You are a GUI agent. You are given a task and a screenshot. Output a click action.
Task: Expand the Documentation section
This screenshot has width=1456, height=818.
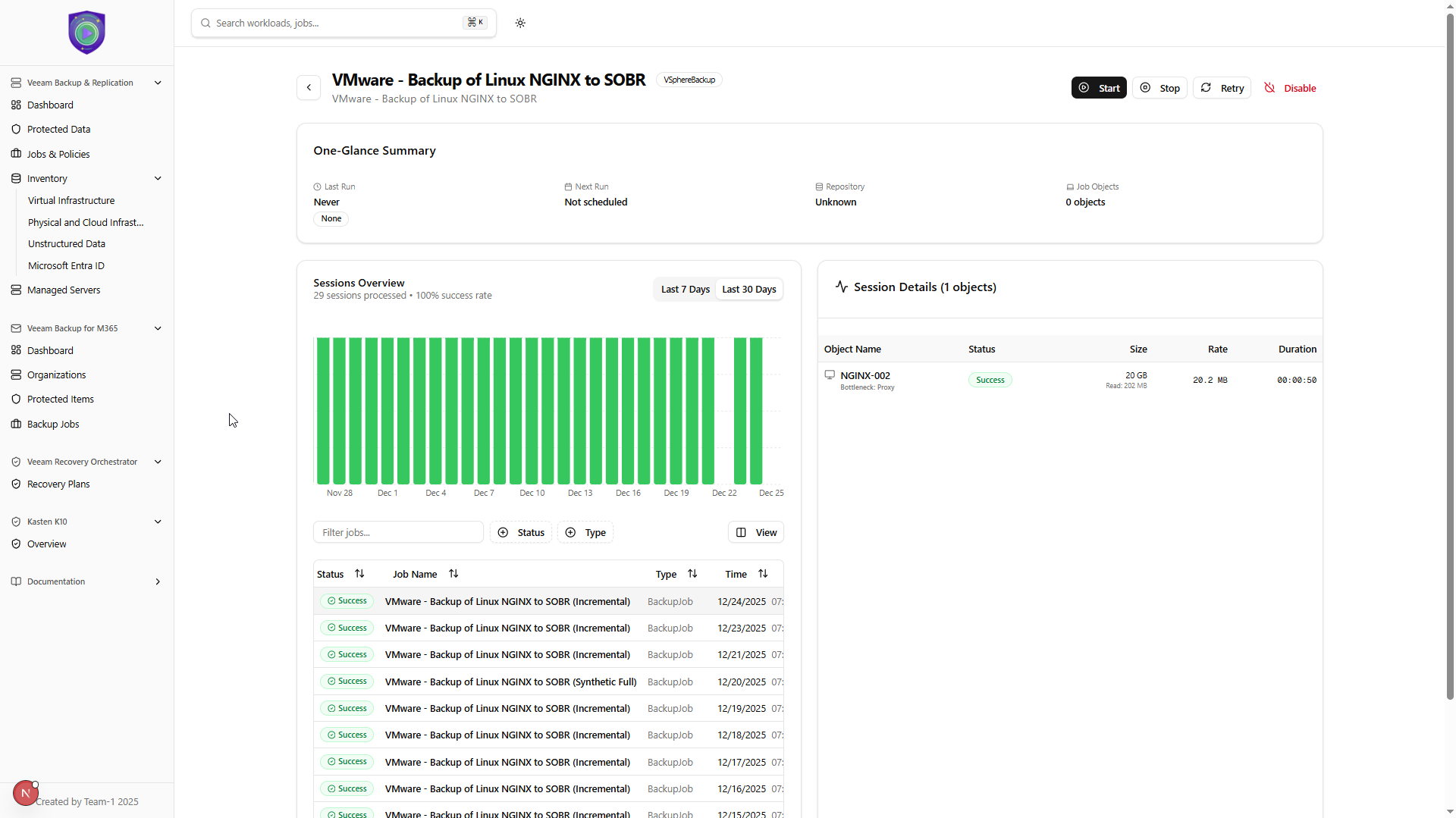point(158,582)
